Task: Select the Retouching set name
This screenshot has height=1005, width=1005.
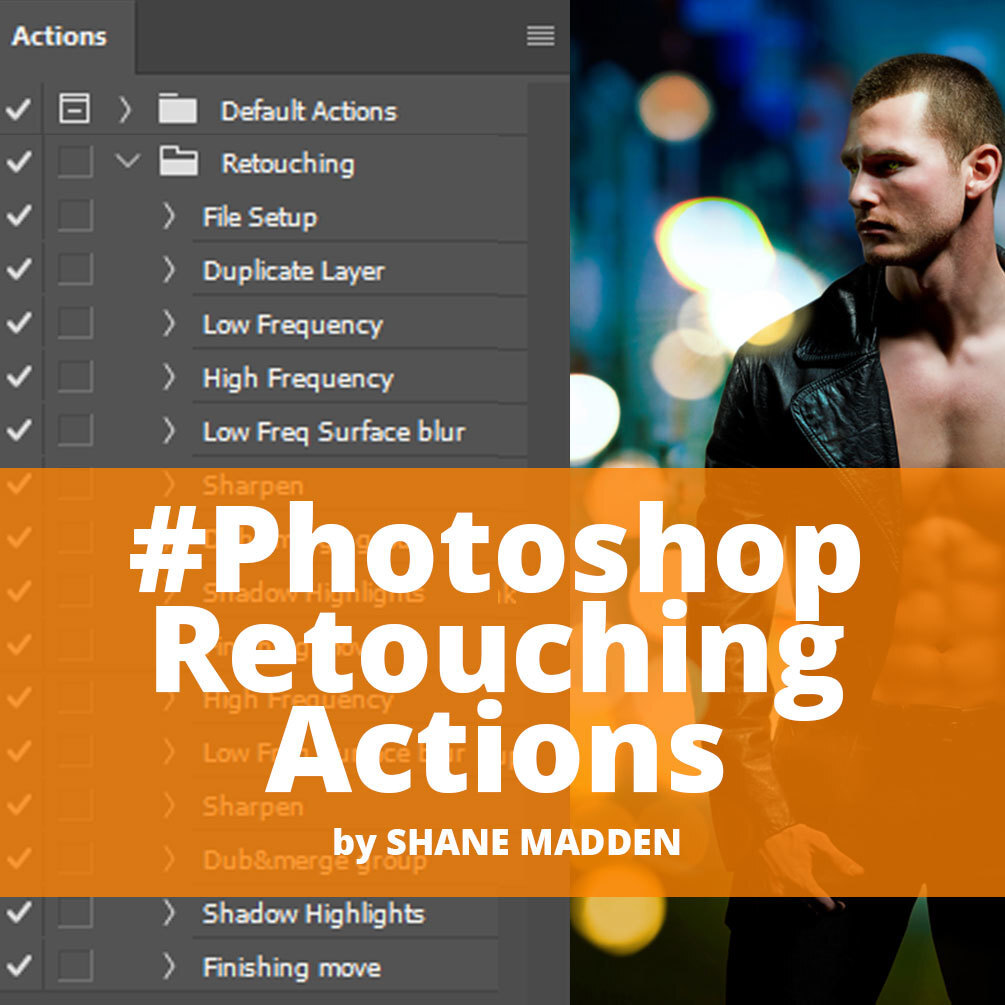Action: (288, 164)
